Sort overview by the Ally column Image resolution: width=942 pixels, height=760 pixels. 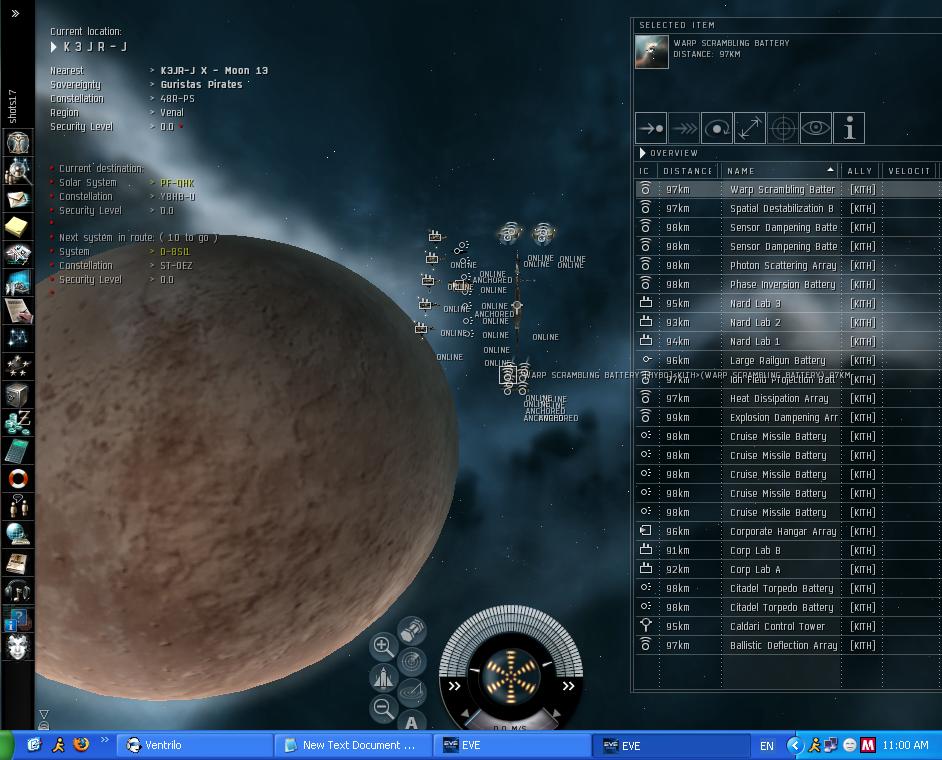click(860, 171)
